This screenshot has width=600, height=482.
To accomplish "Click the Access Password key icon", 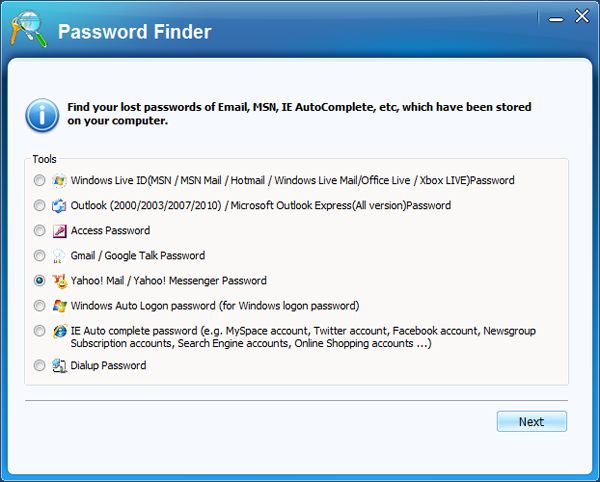I will (59, 231).
